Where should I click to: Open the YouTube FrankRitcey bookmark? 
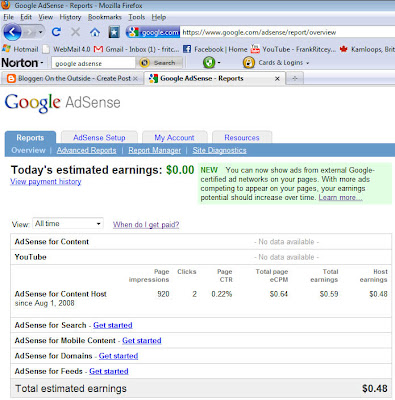point(293,49)
